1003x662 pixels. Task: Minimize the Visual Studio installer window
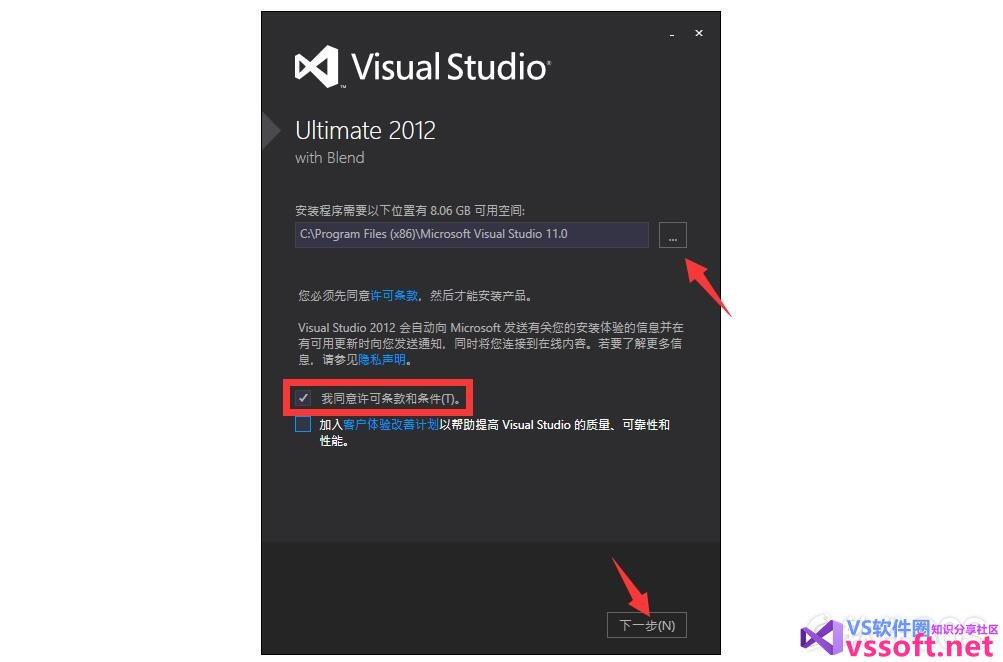672,33
